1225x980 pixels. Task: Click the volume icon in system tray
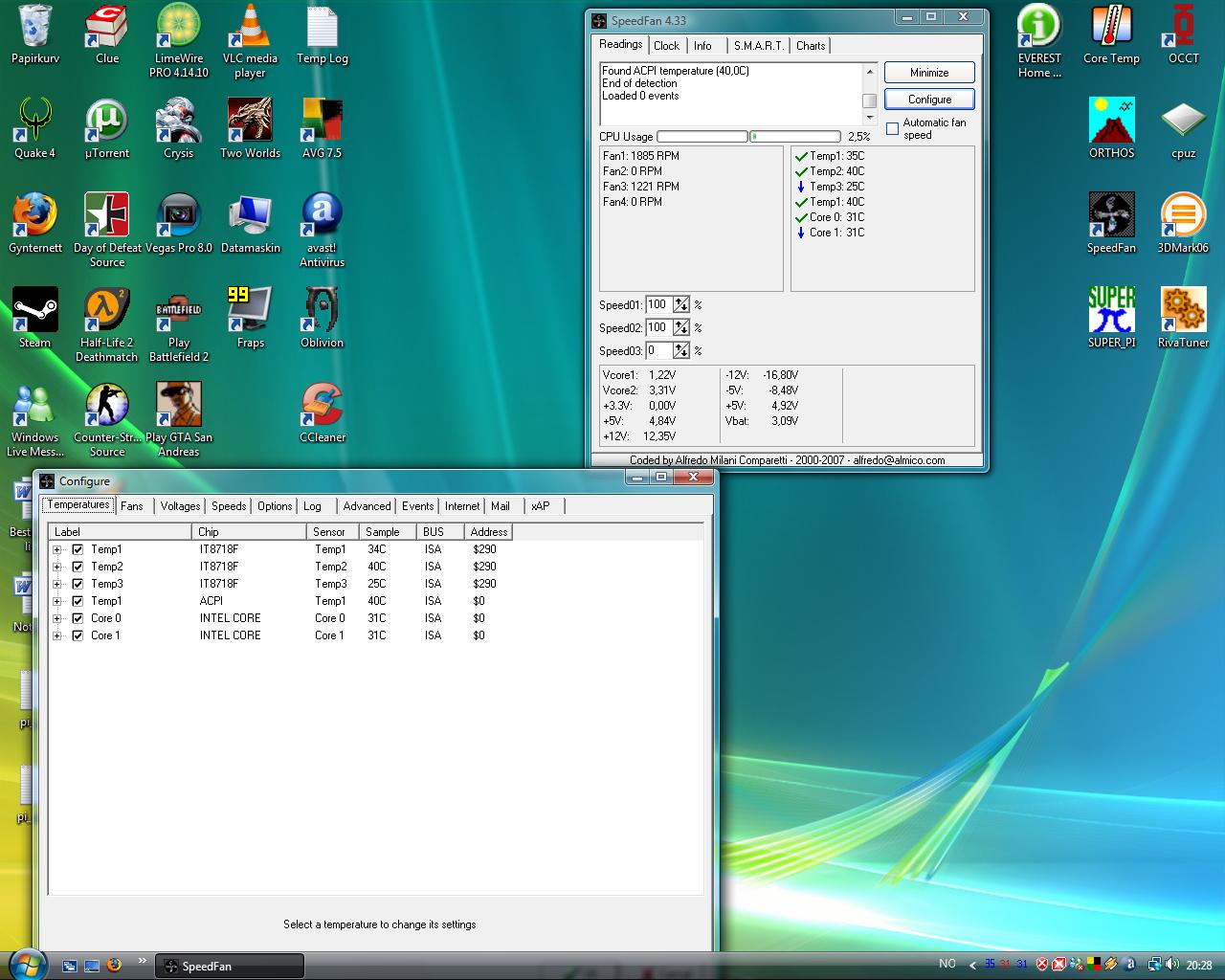tap(1171, 965)
